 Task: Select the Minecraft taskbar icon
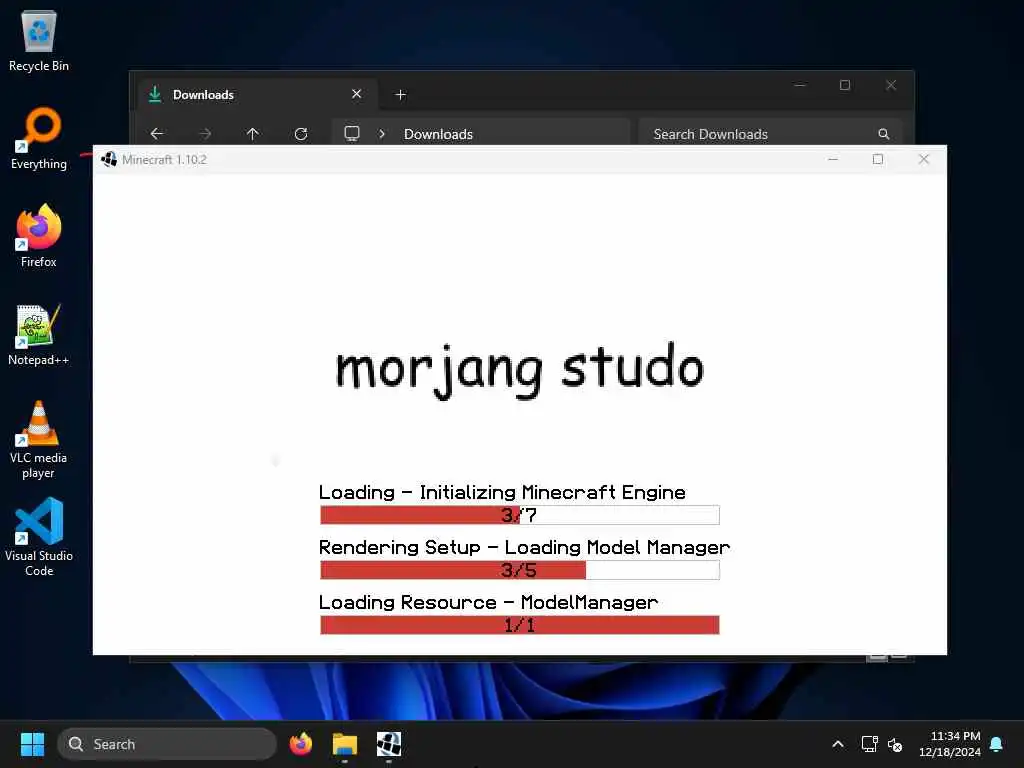[389, 744]
